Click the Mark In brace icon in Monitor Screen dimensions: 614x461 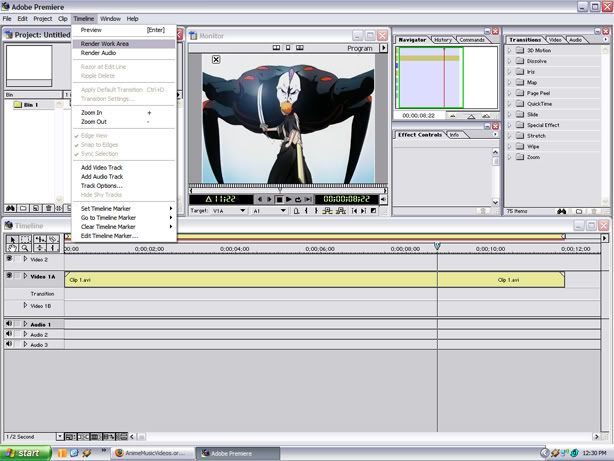click(x=306, y=211)
